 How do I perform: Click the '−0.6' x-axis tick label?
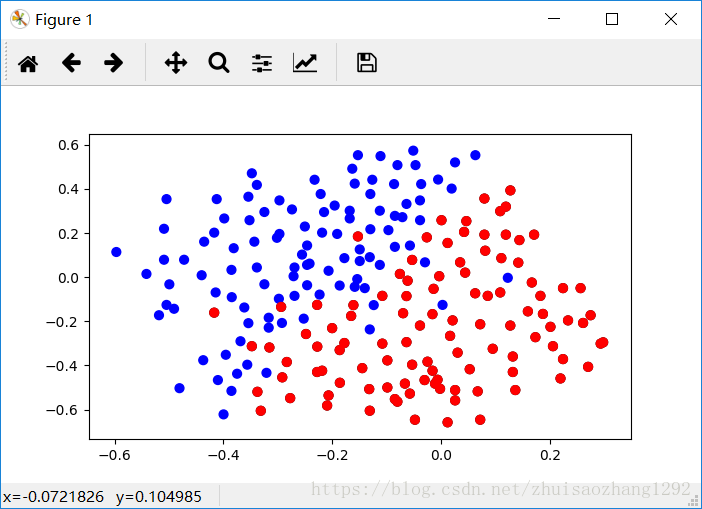point(115,455)
